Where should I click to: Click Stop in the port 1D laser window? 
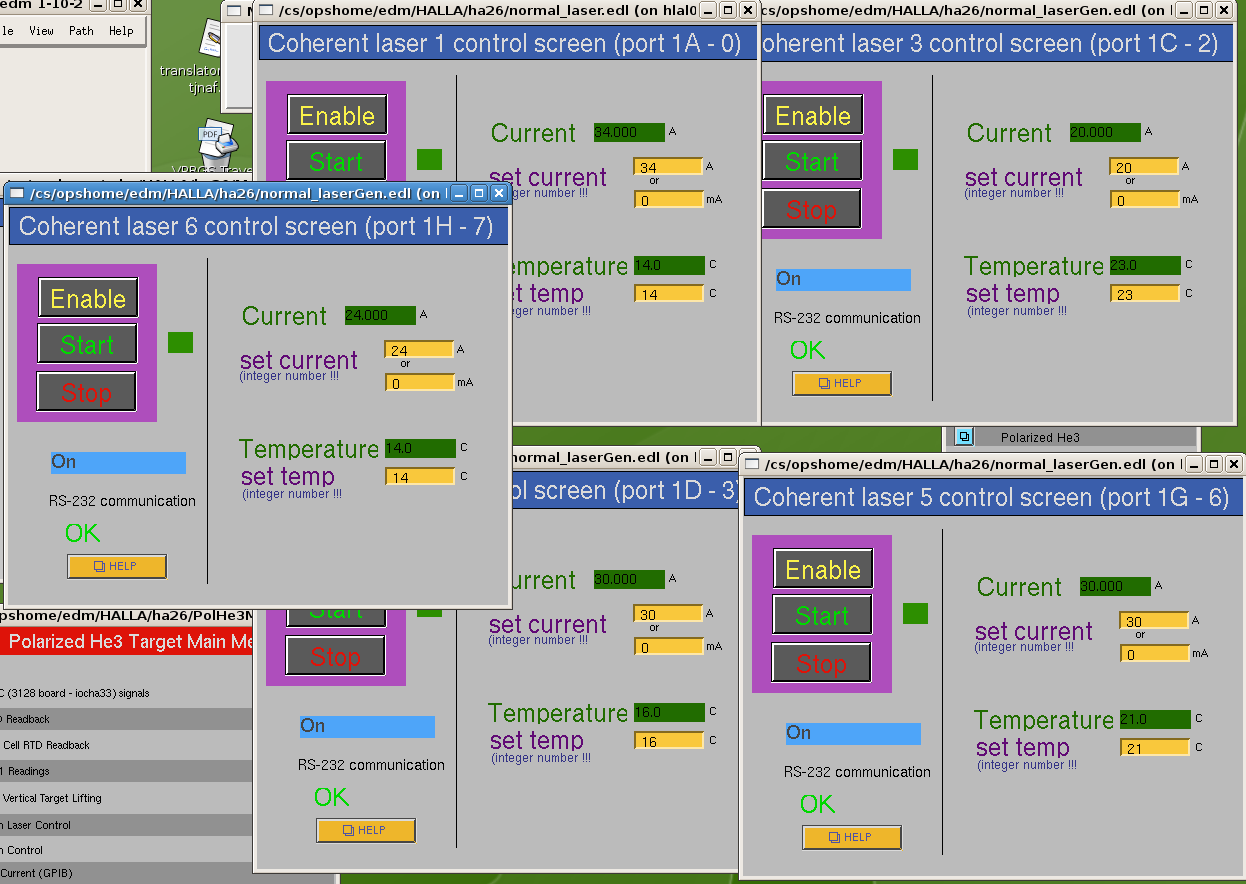[336, 656]
